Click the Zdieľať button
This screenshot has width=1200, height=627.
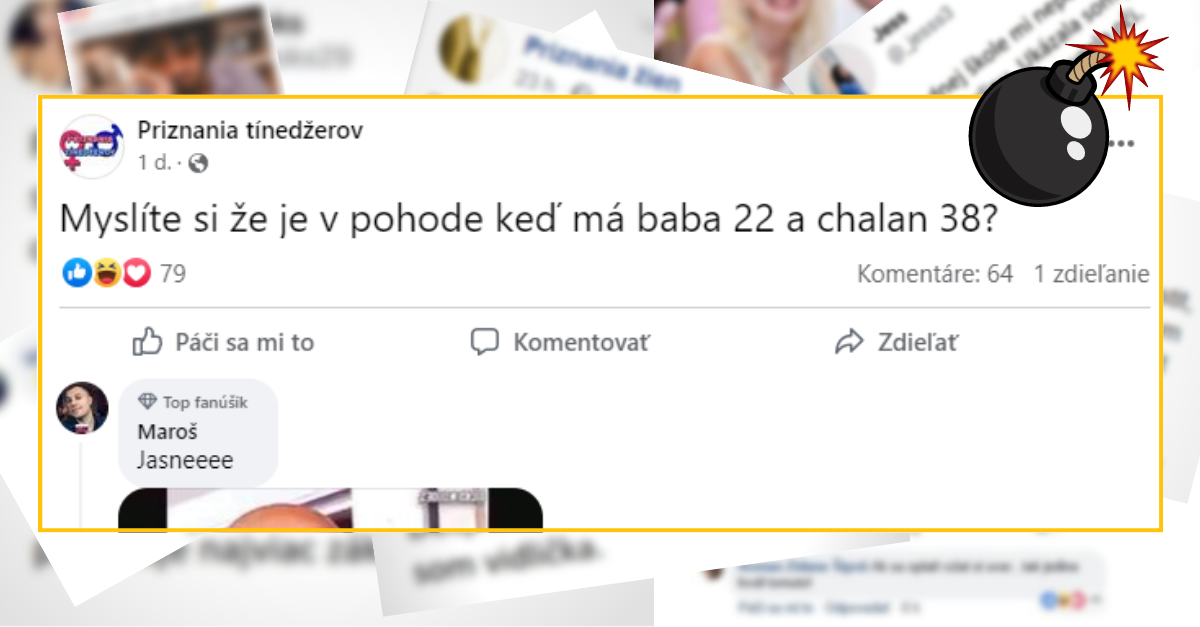coord(897,342)
